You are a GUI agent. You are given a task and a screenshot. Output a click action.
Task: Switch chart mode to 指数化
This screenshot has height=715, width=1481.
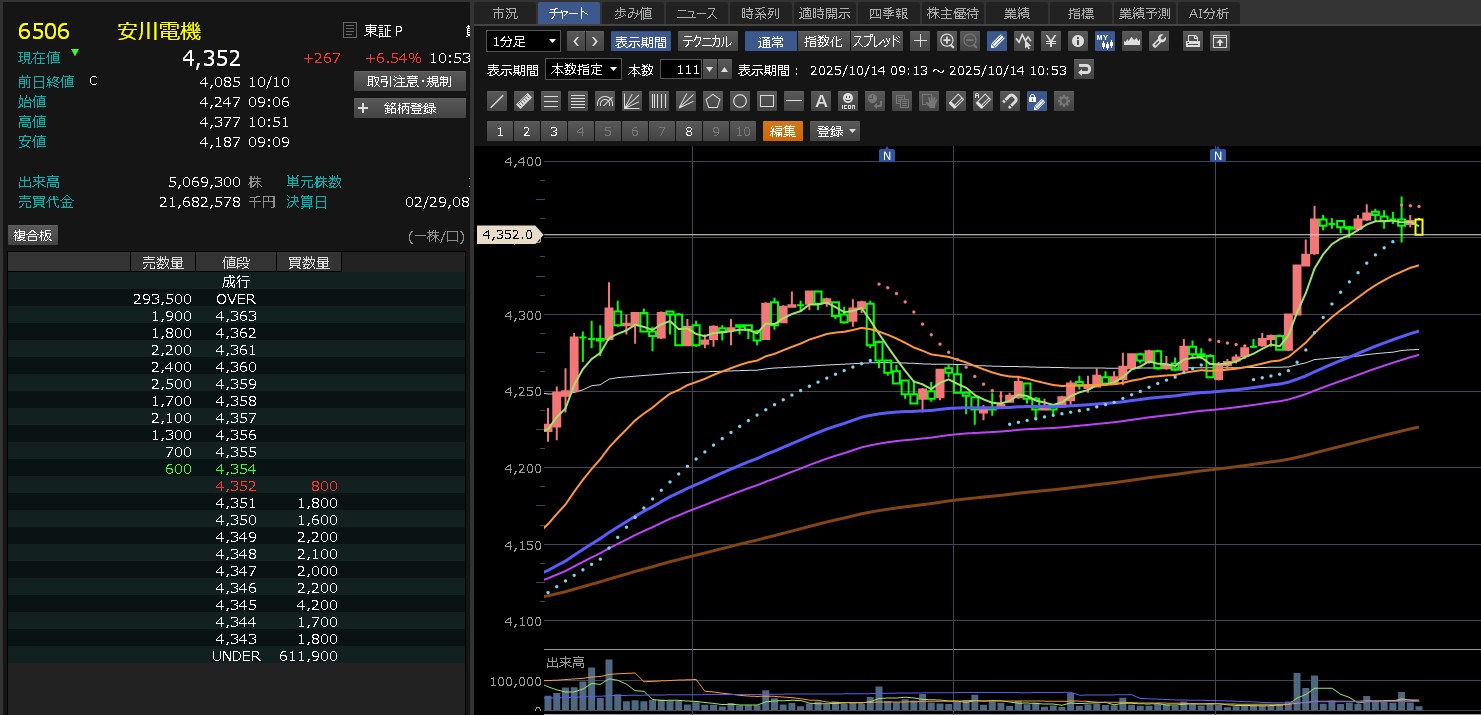tap(824, 41)
